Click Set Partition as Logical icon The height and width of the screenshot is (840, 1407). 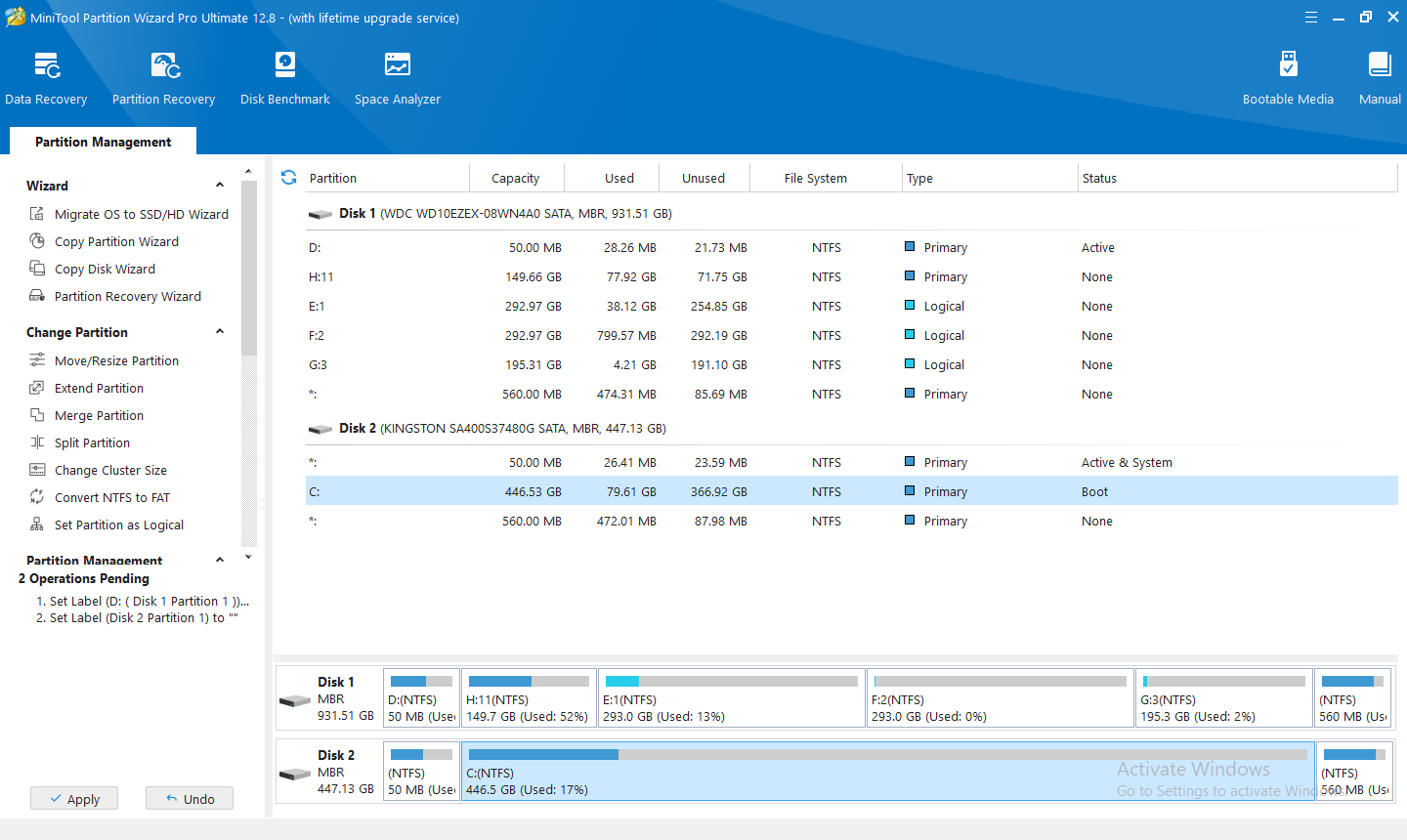(x=37, y=525)
